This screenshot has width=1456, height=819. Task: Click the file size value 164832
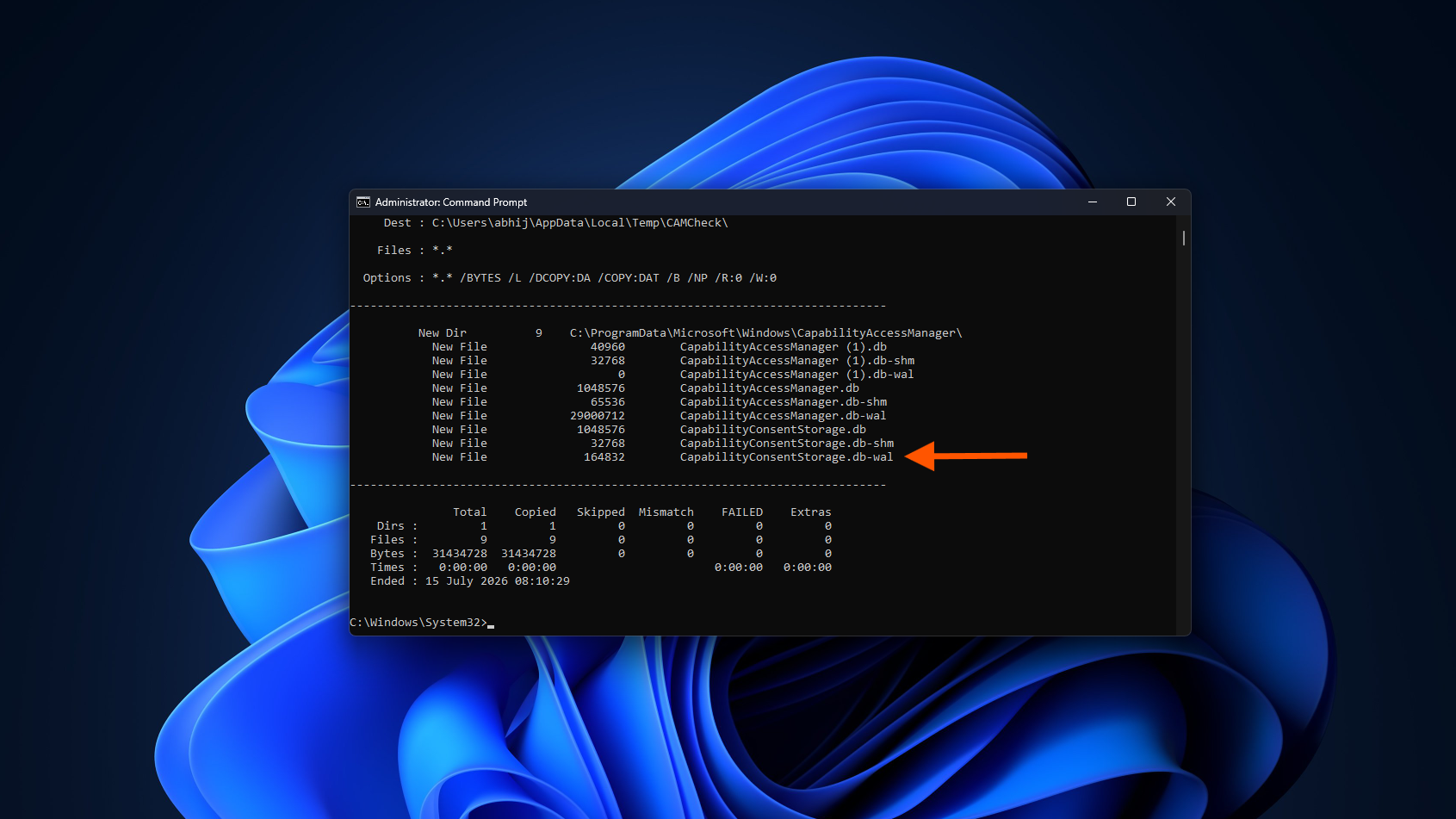(x=604, y=457)
